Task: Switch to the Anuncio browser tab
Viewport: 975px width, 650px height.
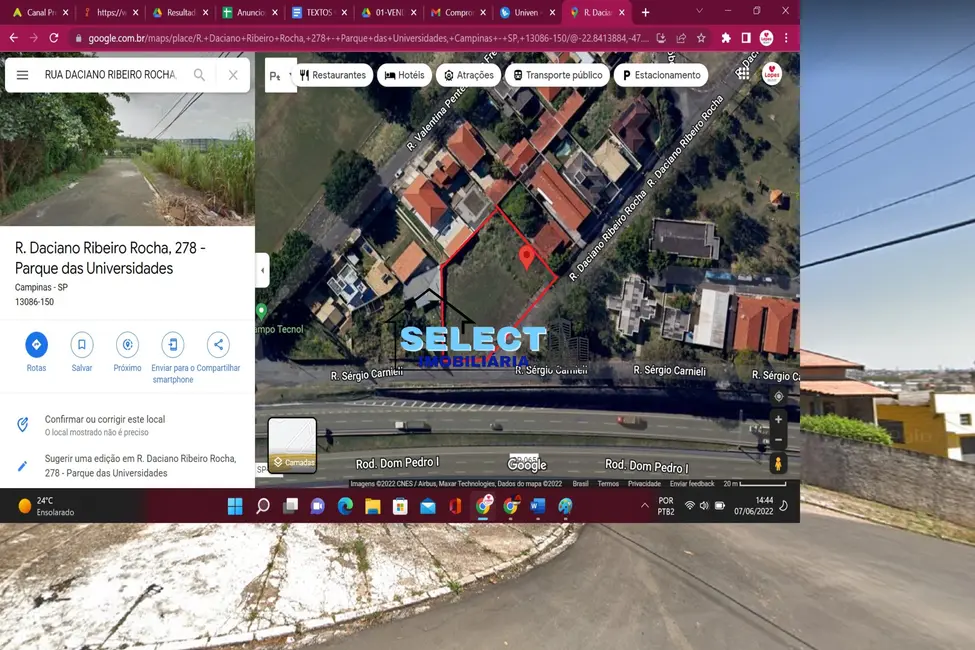Action: point(250,12)
